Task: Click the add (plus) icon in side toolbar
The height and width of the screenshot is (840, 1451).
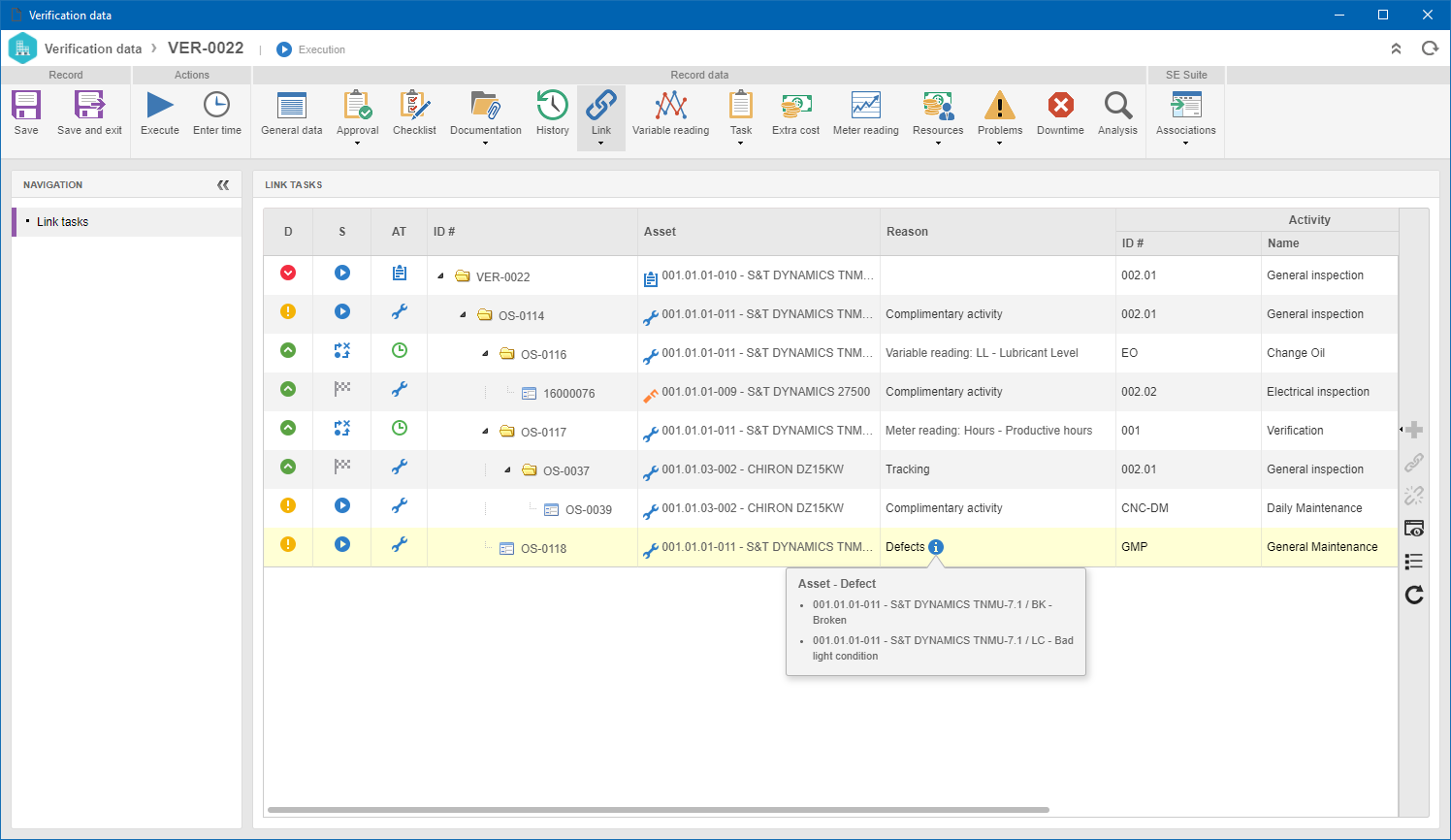Action: [1414, 430]
